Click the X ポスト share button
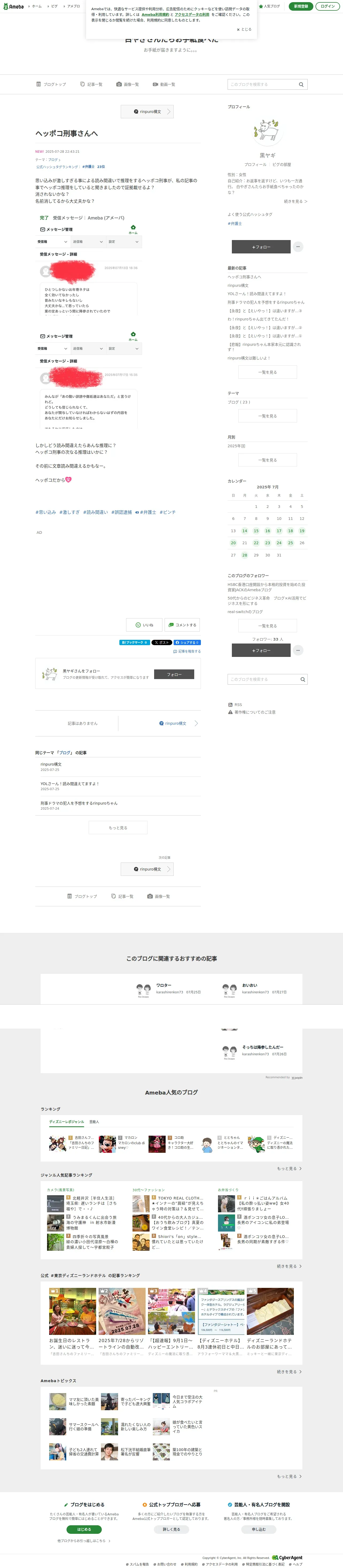The image size is (343, 1568). coord(161,643)
